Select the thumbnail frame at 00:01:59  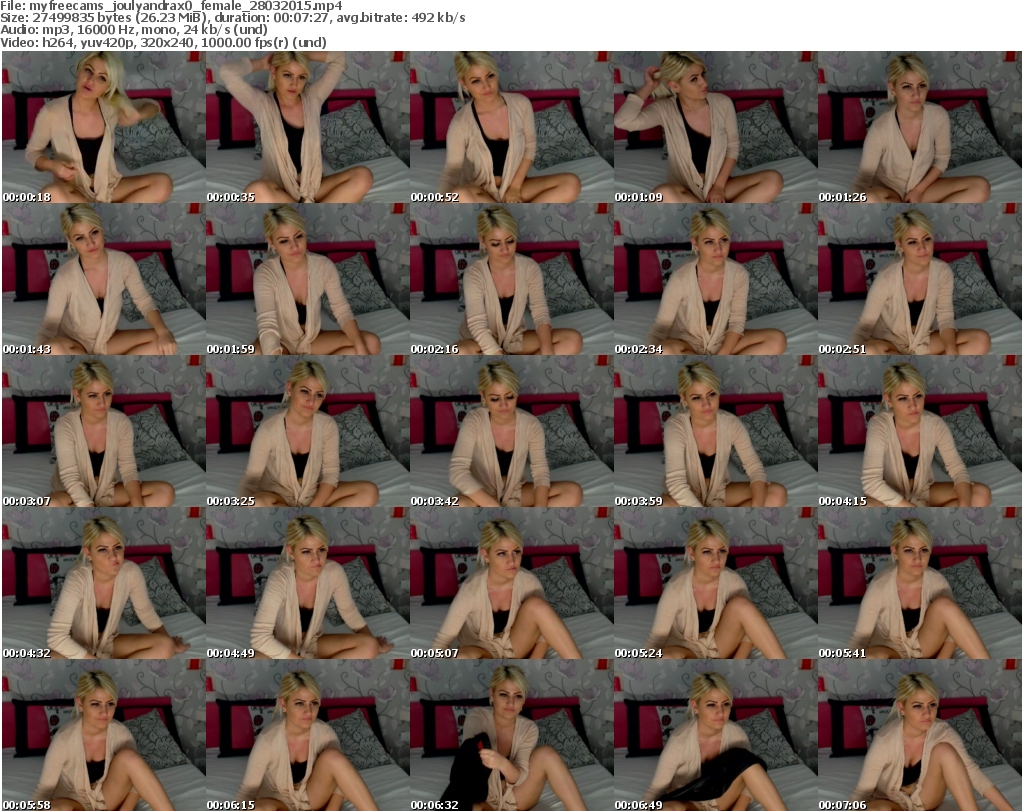308,279
